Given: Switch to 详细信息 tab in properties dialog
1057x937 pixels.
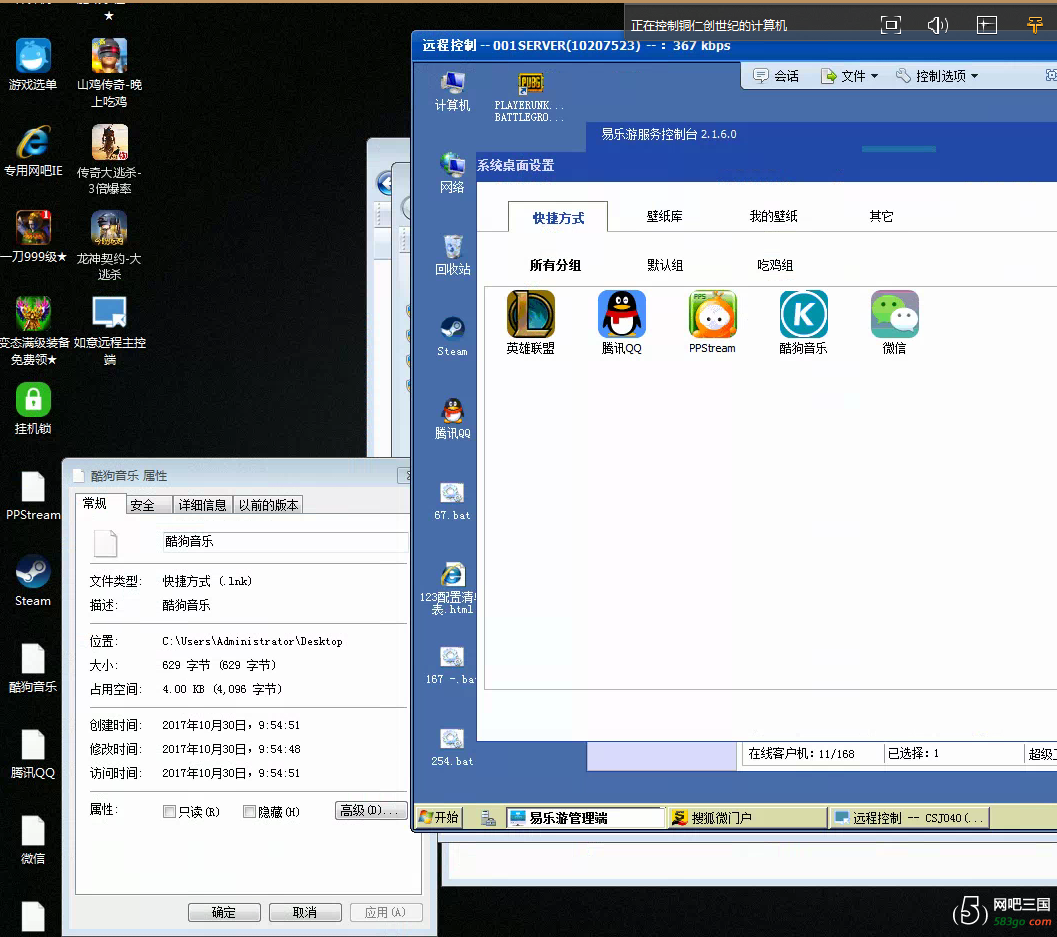Looking at the screenshot, I should [x=202, y=505].
